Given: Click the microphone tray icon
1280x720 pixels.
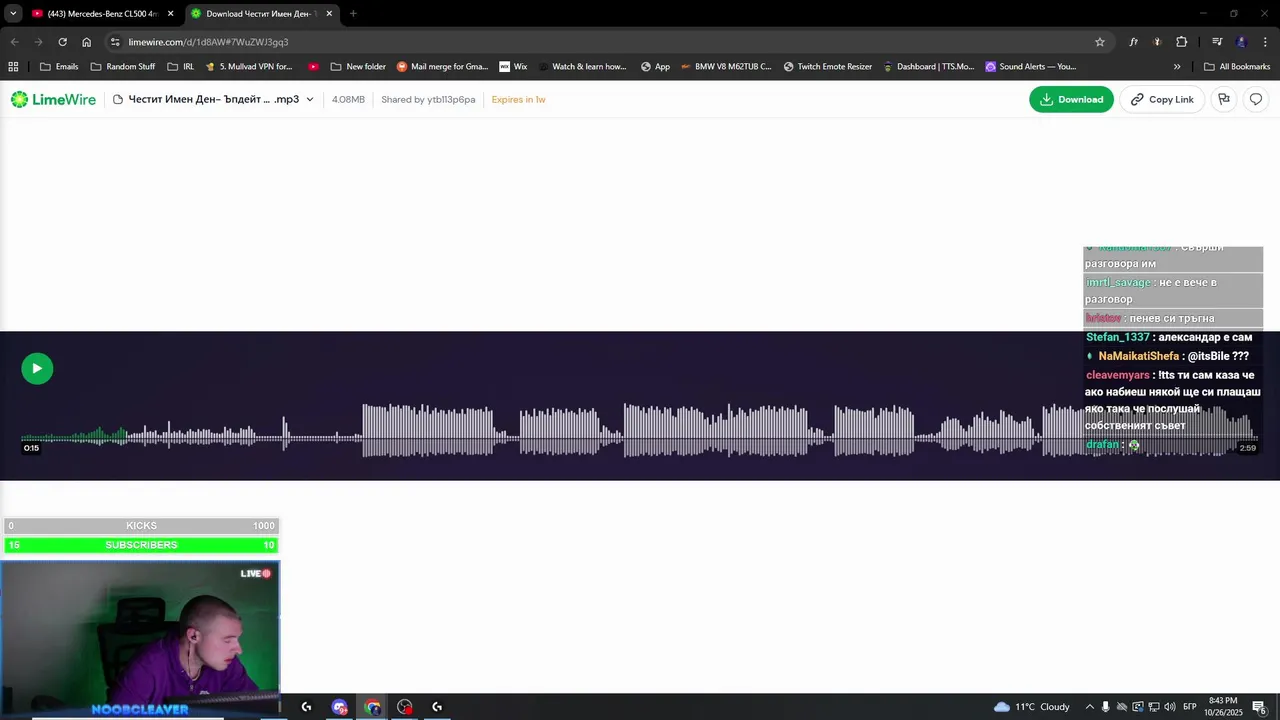Looking at the screenshot, I should 1105,707.
